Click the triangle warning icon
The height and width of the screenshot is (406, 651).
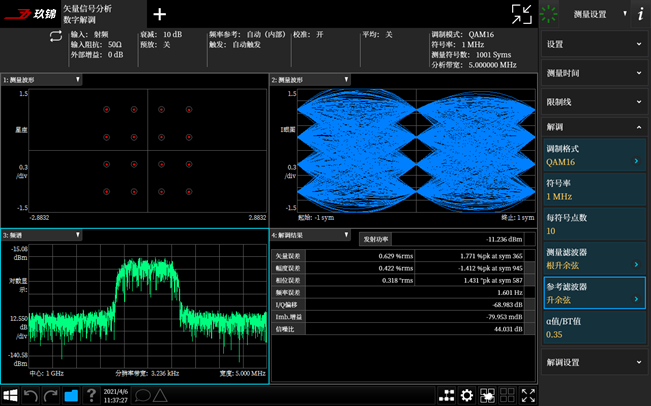click(x=160, y=395)
